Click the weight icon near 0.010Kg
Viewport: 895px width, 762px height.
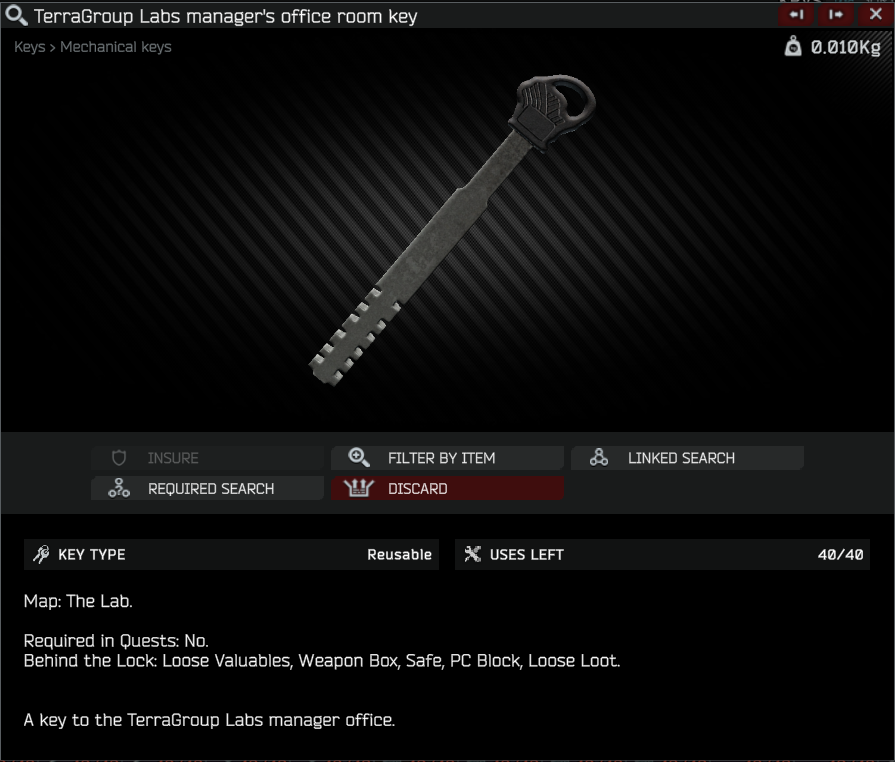click(793, 46)
